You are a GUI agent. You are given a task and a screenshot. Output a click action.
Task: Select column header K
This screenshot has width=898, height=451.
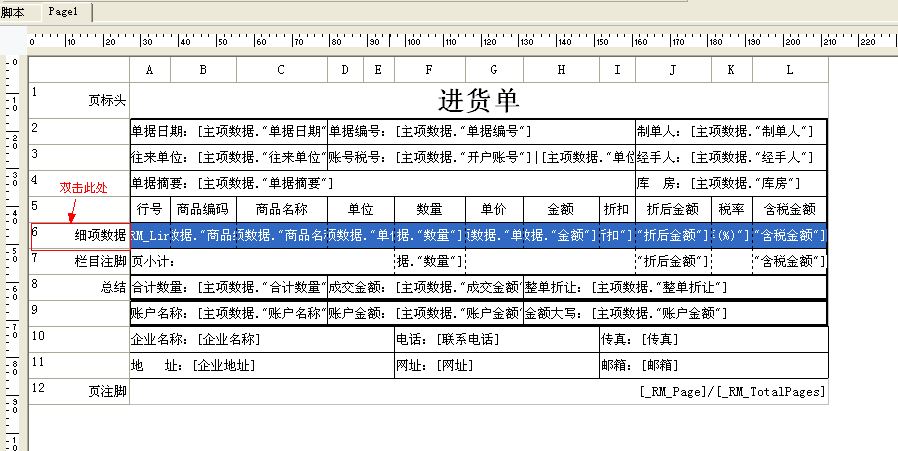point(732,70)
